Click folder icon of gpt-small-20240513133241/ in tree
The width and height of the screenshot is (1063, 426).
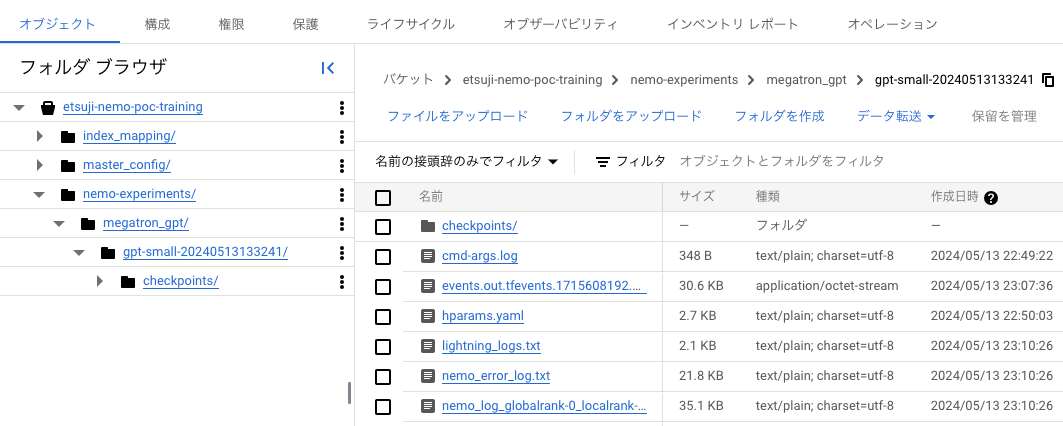(108, 252)
